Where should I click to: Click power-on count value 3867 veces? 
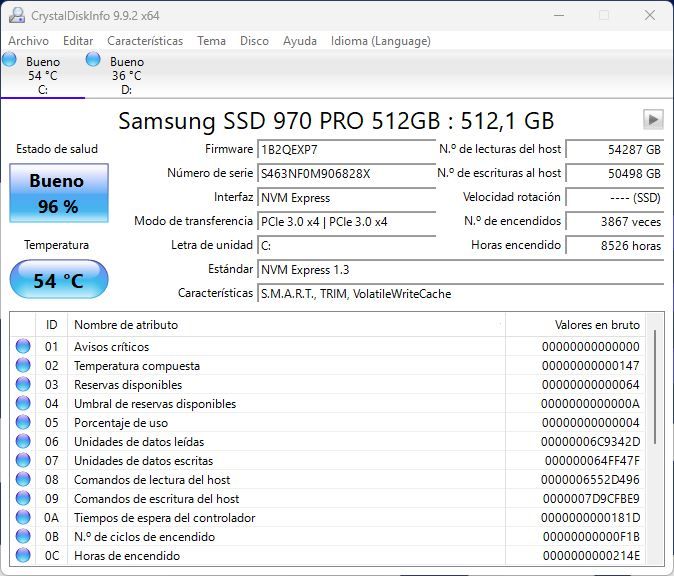click(x=615, y=222)
